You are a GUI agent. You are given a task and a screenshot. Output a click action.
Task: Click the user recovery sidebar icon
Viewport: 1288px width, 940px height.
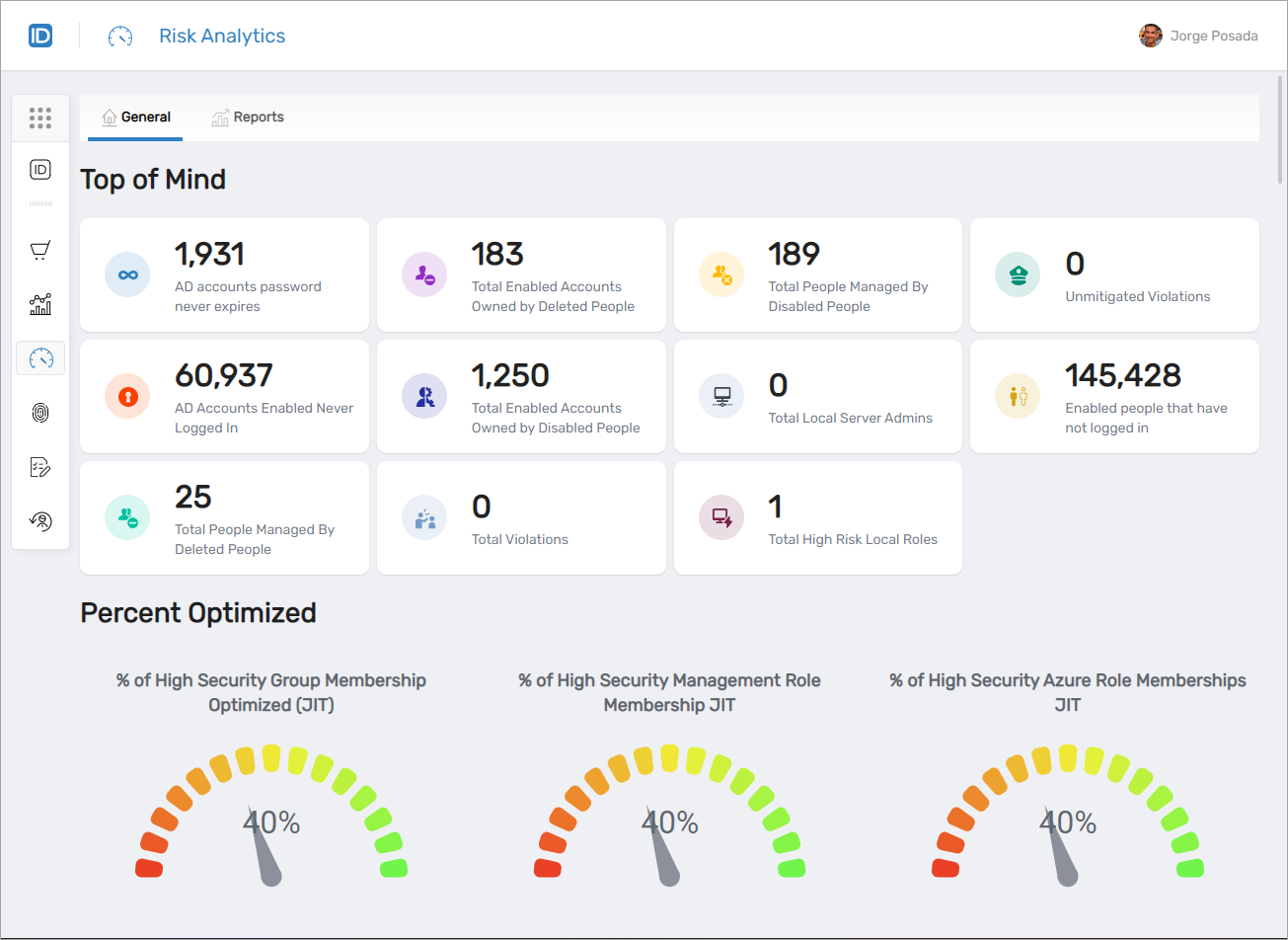40,520
